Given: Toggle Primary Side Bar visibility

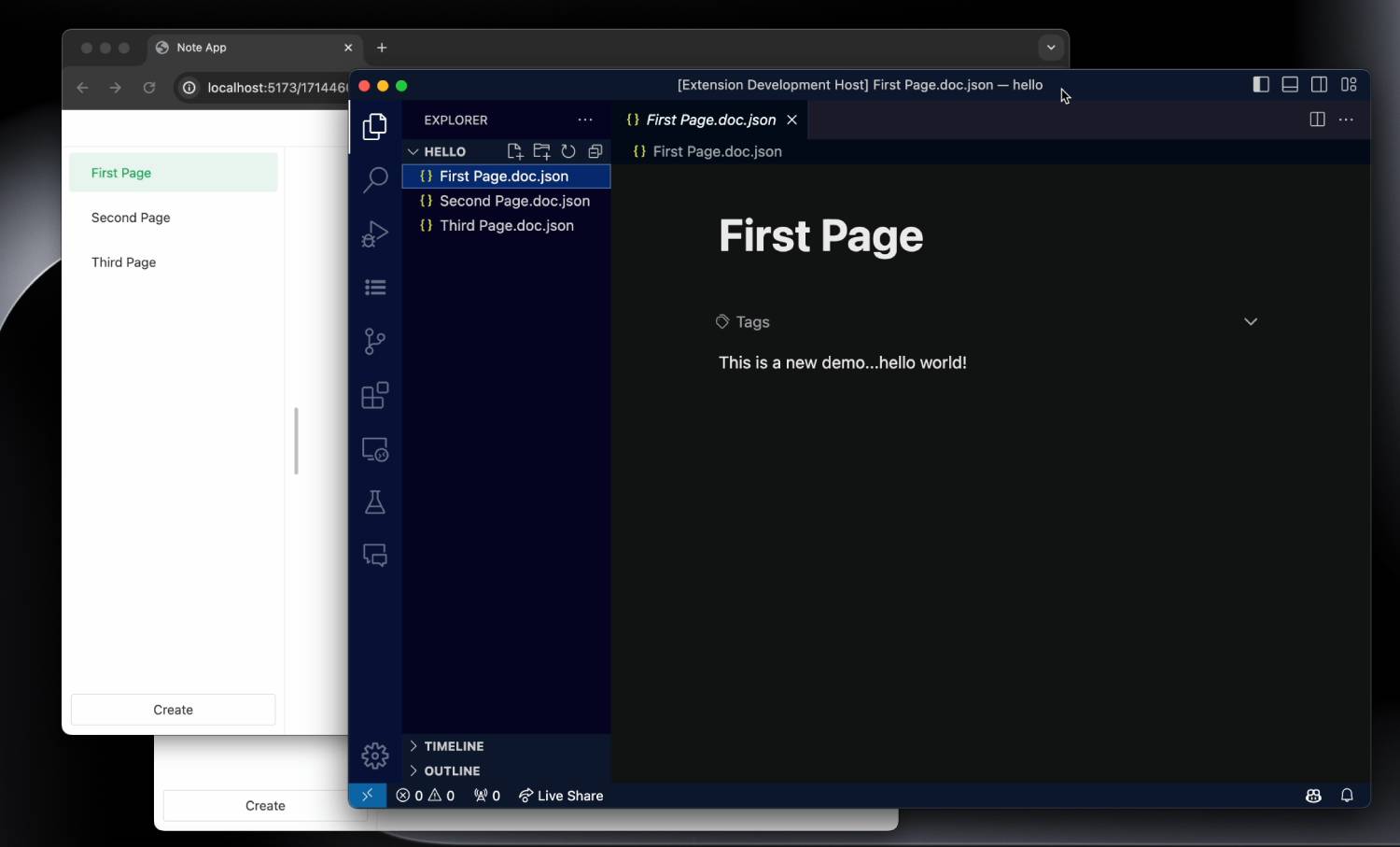Looking at the screenshot, I should click(x=1261, y=84).
